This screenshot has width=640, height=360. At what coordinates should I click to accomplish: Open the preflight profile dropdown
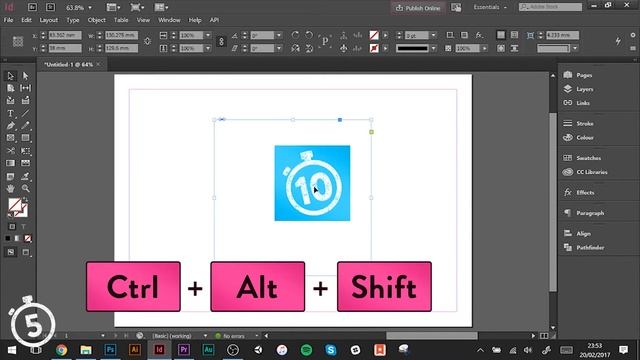tap(205, 336)
